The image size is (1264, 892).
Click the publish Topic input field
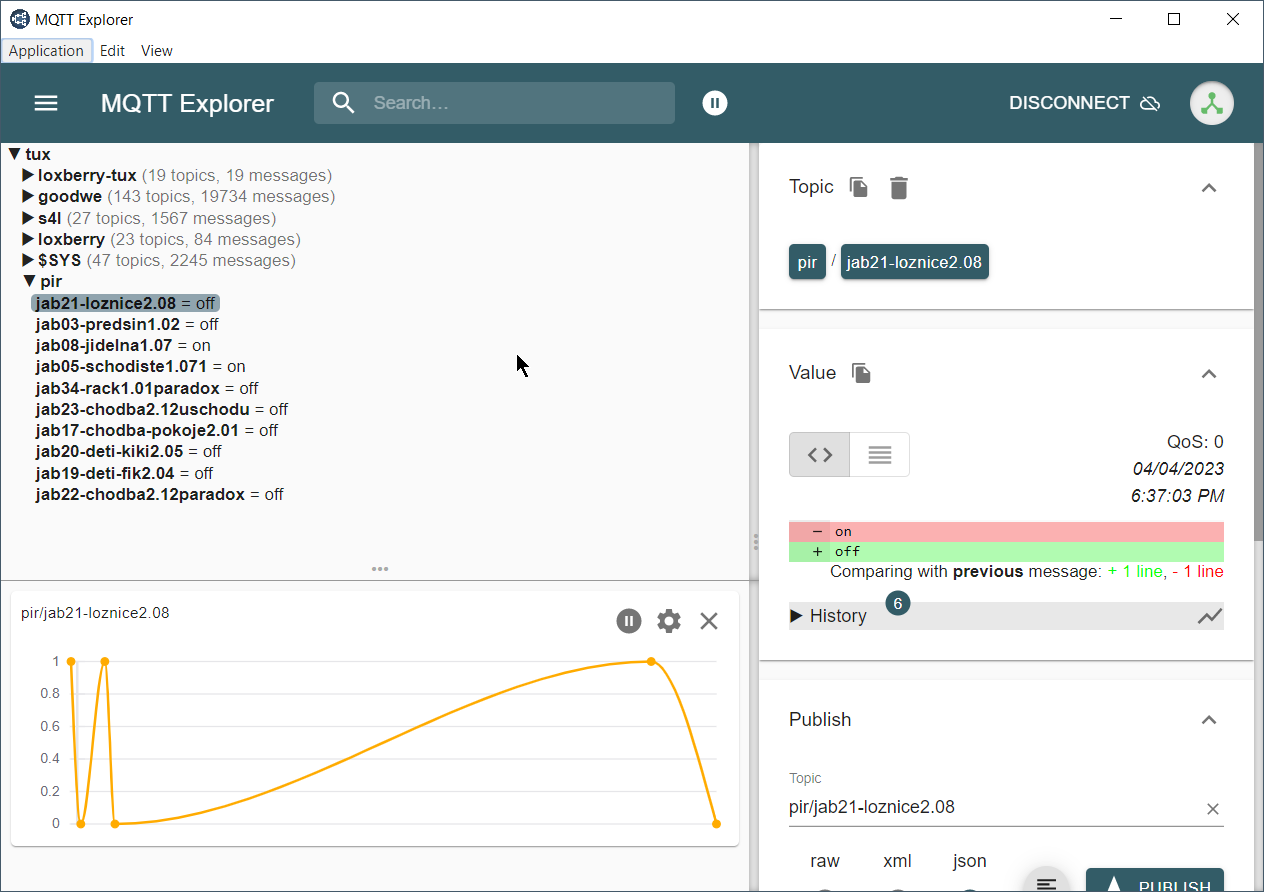coord(994,808)
